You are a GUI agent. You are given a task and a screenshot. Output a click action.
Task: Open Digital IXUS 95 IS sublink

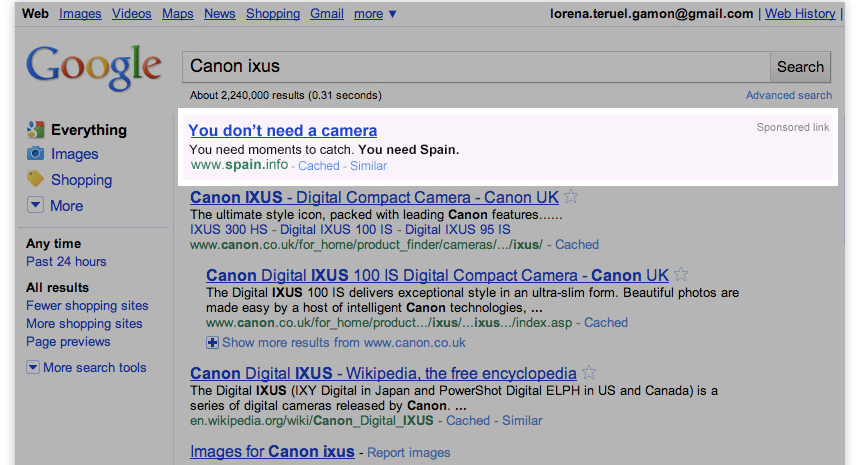coord(457,230)
